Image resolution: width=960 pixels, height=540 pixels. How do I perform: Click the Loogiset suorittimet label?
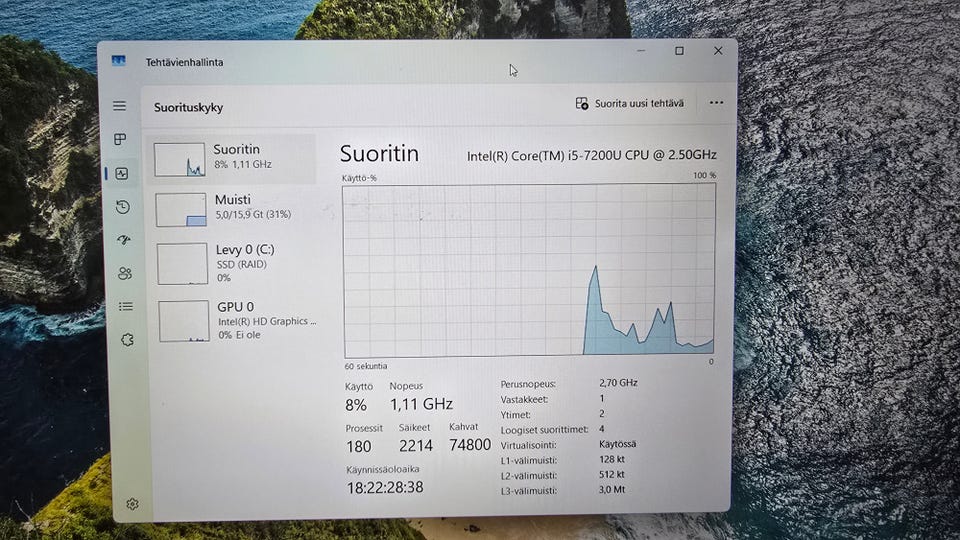tap(544, 430)
